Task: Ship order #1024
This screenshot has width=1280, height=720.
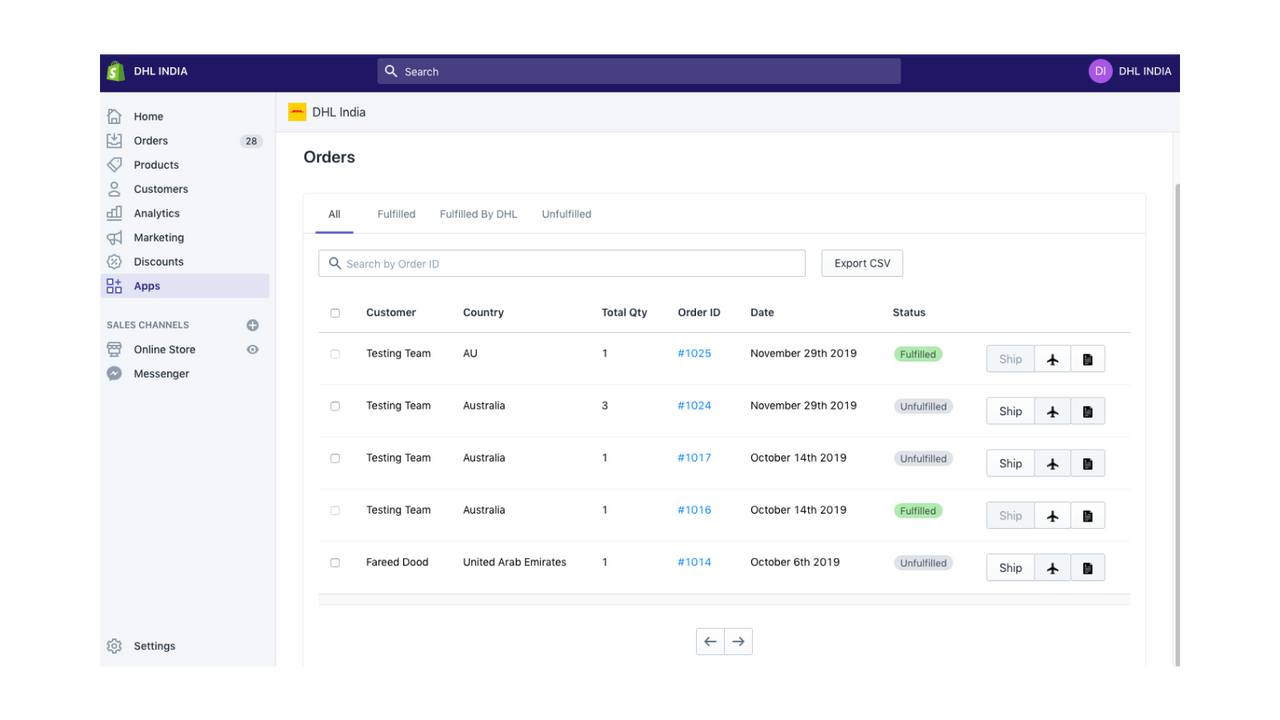Action: [1010, 411]
